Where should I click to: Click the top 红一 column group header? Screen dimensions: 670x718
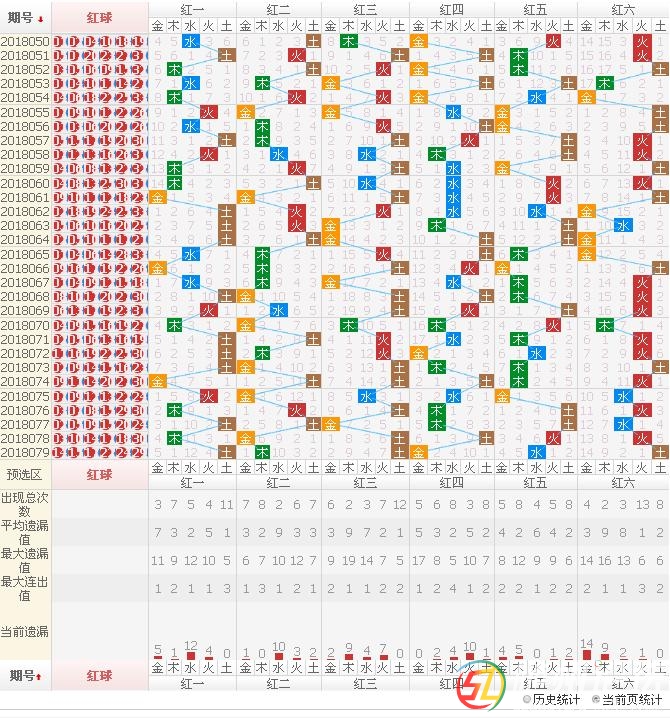click(192, 9)
